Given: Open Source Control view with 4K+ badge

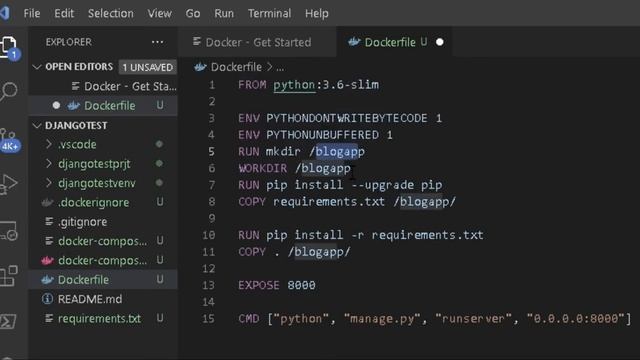Looking at the screenshot, I should click(x=9, y=139).
